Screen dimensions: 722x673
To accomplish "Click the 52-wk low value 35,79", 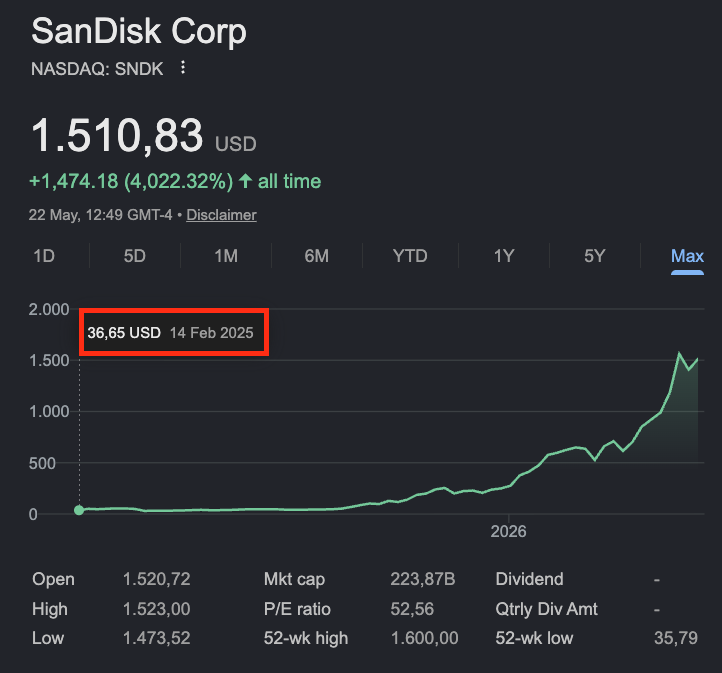I will tap(676, 638).
